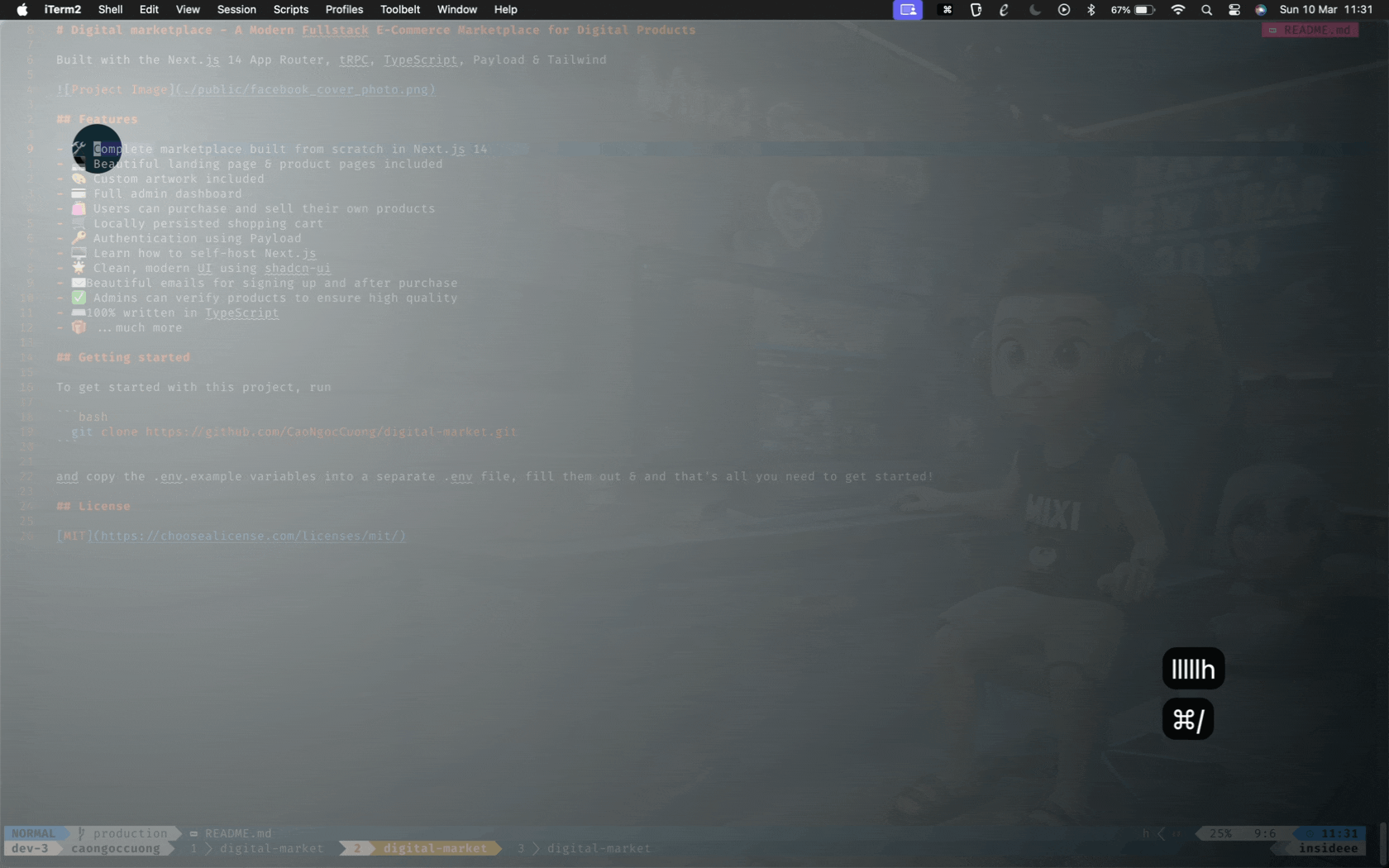This screenshot has height=868, width=1389.
Task: Open the Shell menu
Action: (110, 10)
